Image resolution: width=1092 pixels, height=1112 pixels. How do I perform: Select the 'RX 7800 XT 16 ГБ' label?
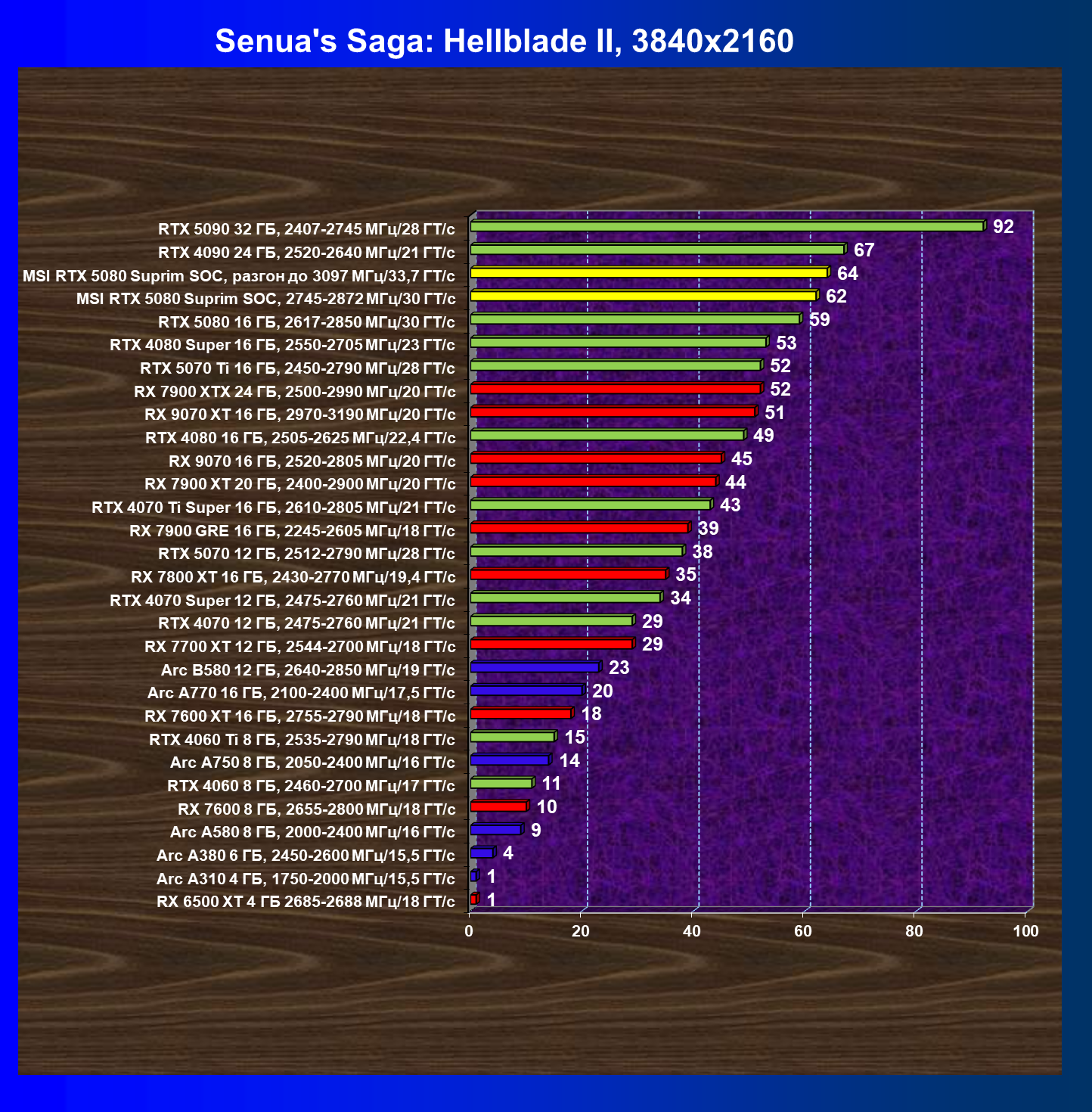click(x=293, y=578)
